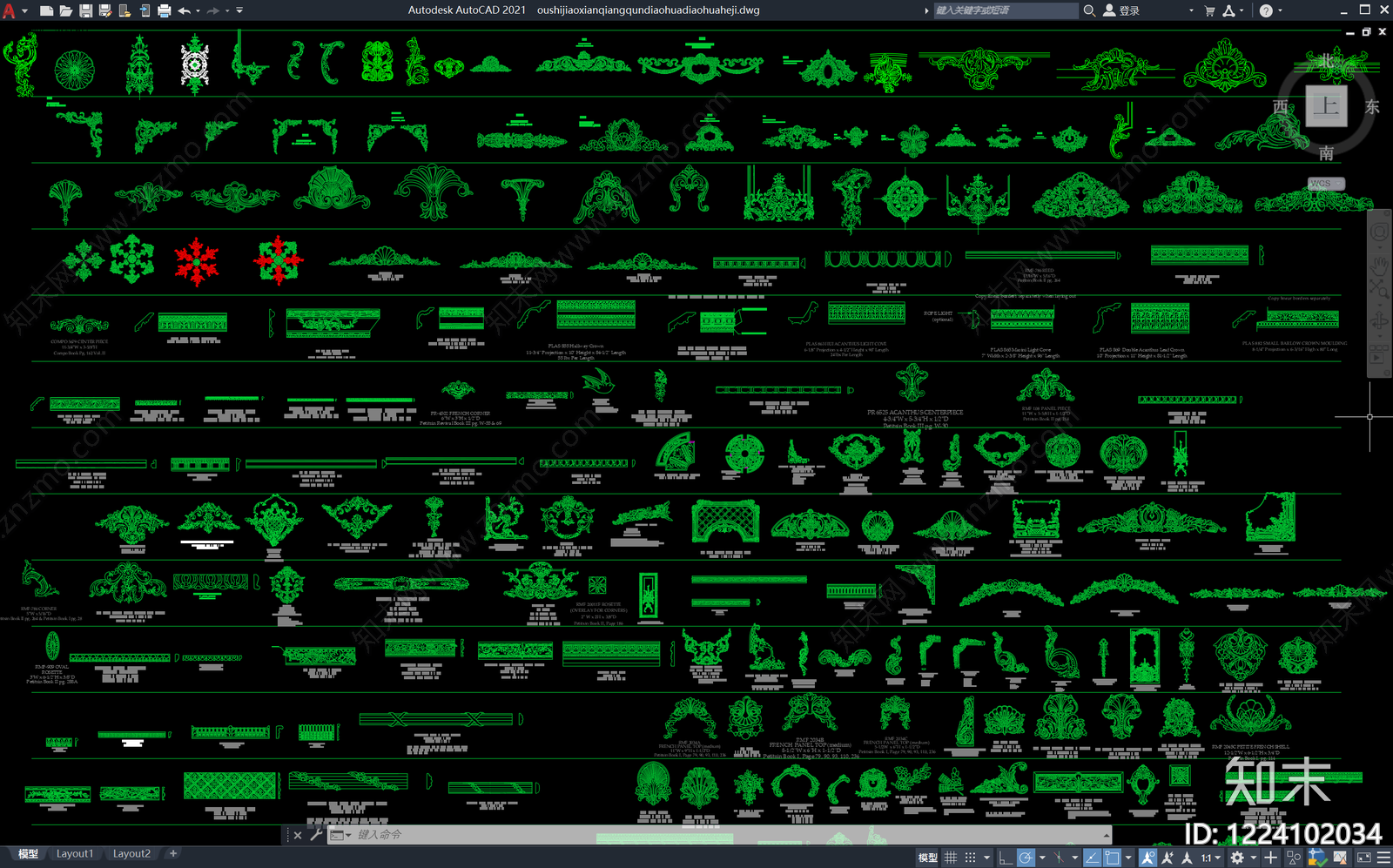The height and width of the screenshot is (868, 1393).
Task: Open snap mode settings dropdown
Action: [x=986, y=858]
